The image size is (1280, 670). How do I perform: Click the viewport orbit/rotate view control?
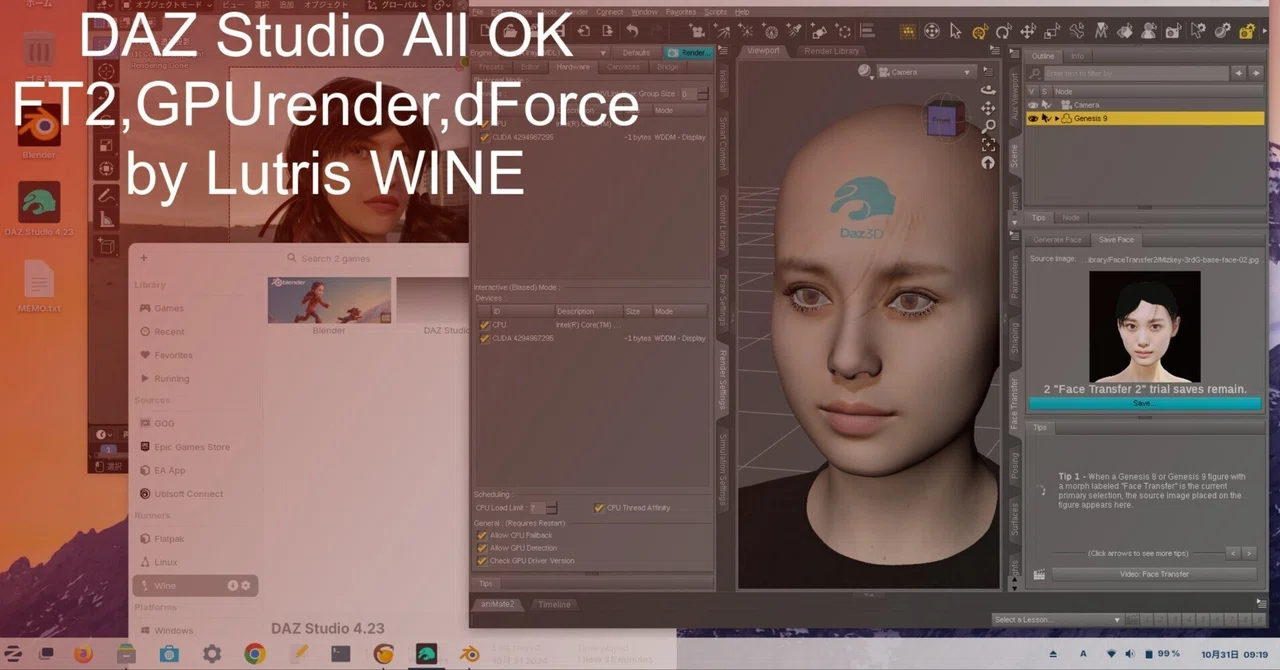988,90
